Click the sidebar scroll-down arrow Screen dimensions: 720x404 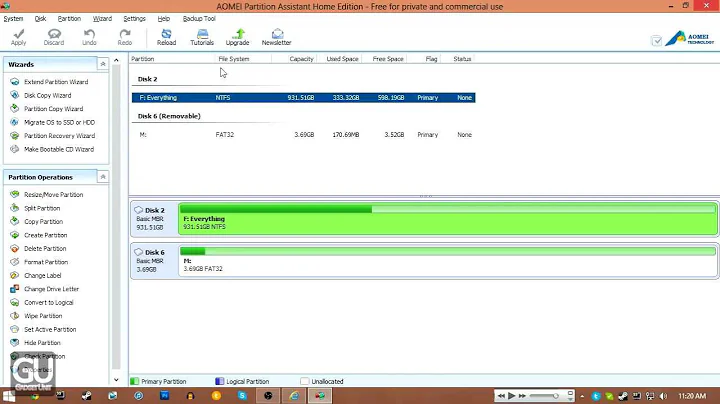(x=116, y=380)
